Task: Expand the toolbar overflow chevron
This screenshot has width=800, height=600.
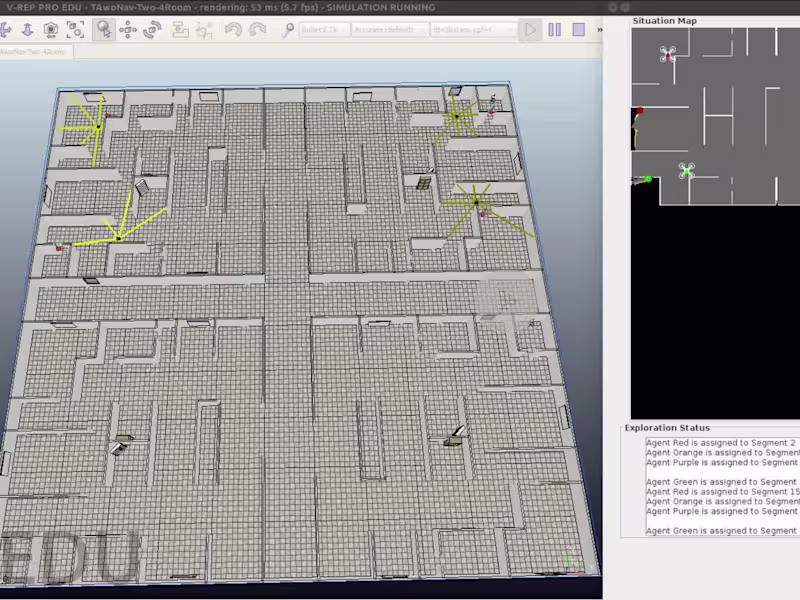Action: coord(598,30)
